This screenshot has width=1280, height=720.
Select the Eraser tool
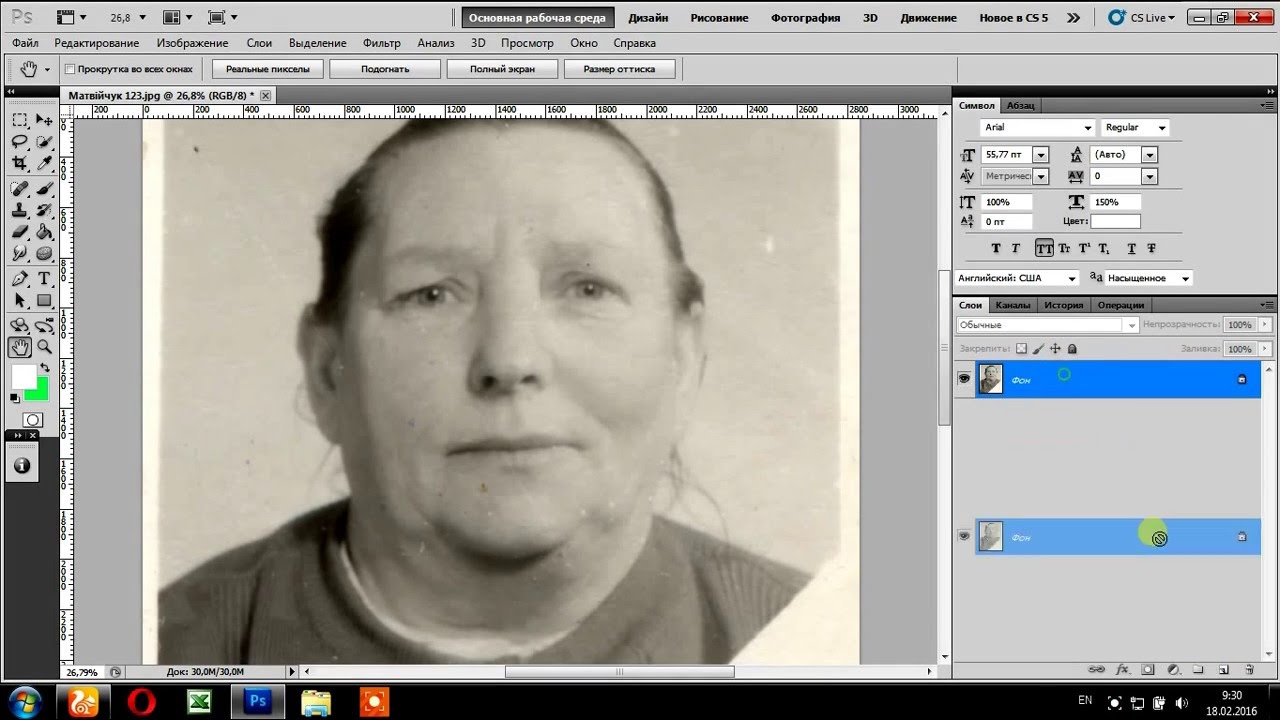click(x=20, y=232)
